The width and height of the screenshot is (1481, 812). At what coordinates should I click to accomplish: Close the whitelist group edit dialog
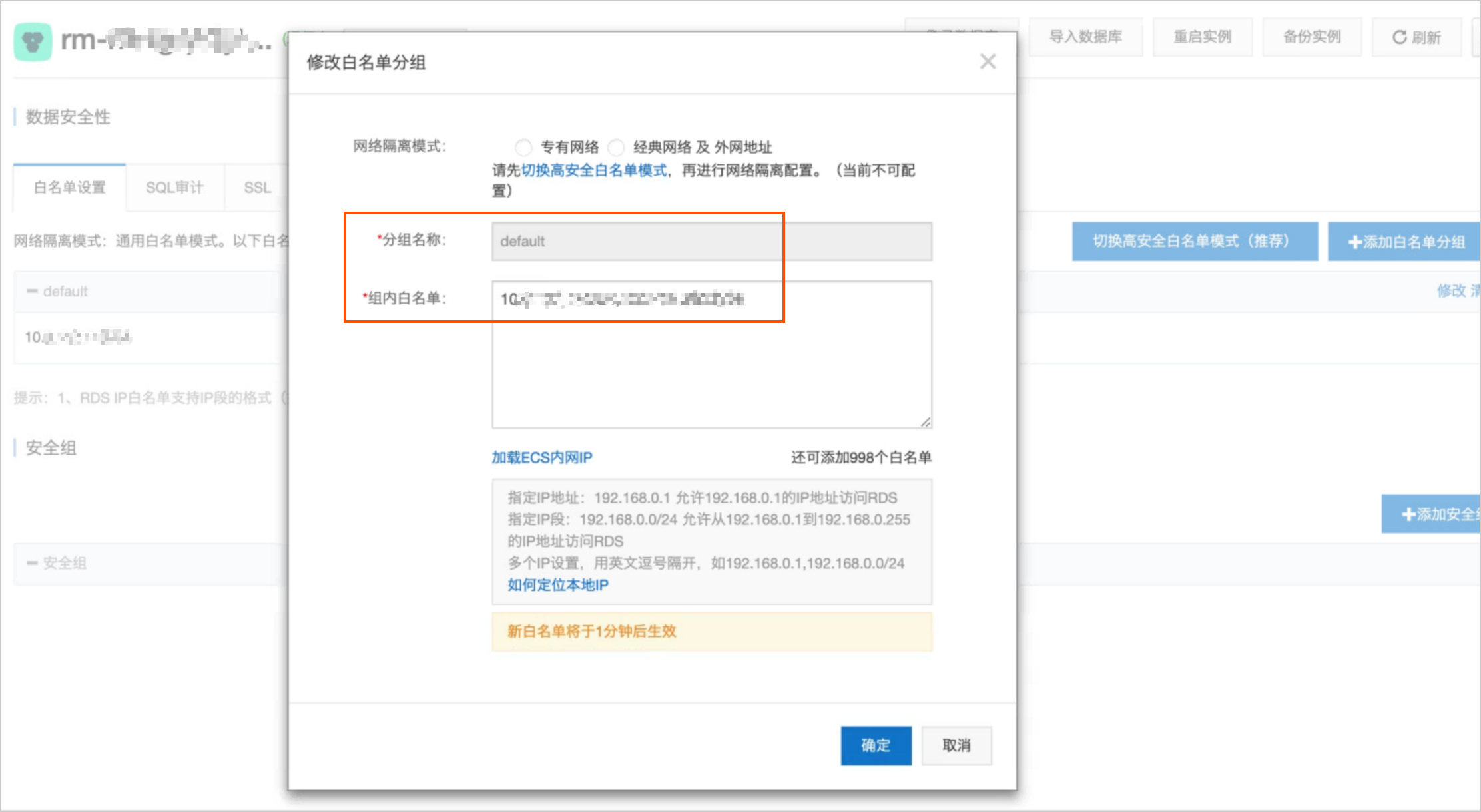(x=988, y=62)
